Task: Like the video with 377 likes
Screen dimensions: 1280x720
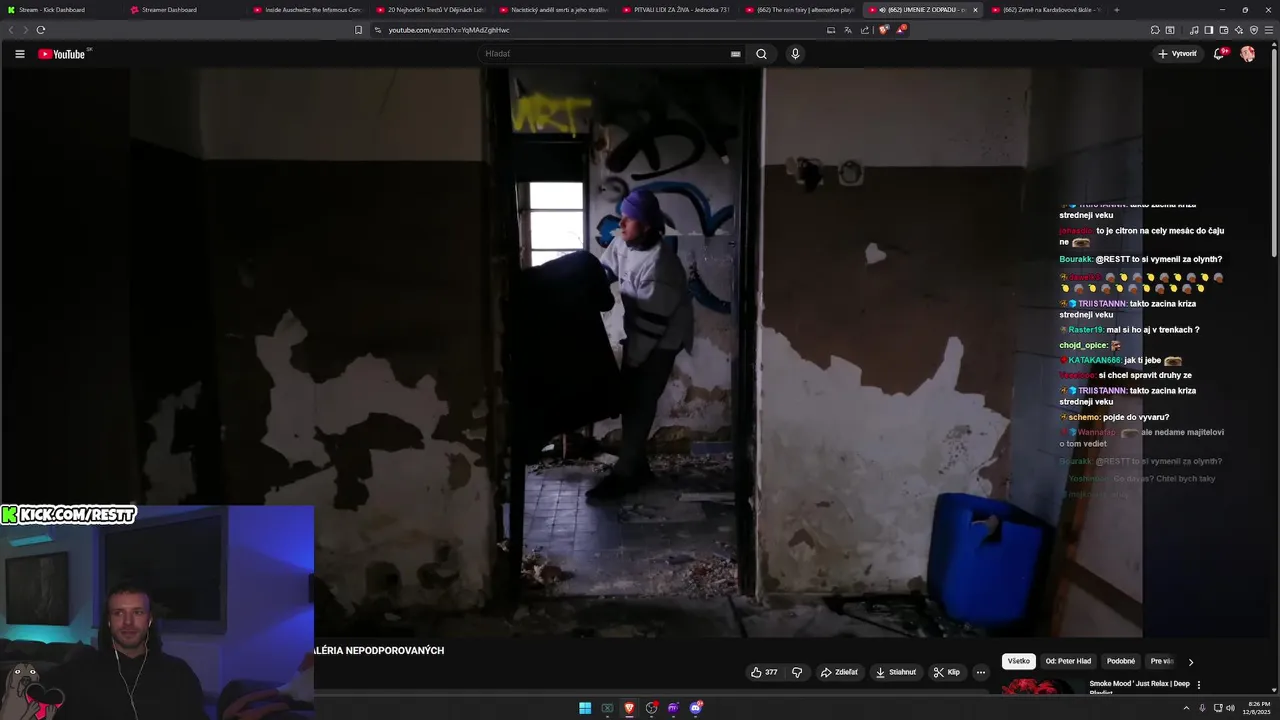Action: [x=765, y=672]
